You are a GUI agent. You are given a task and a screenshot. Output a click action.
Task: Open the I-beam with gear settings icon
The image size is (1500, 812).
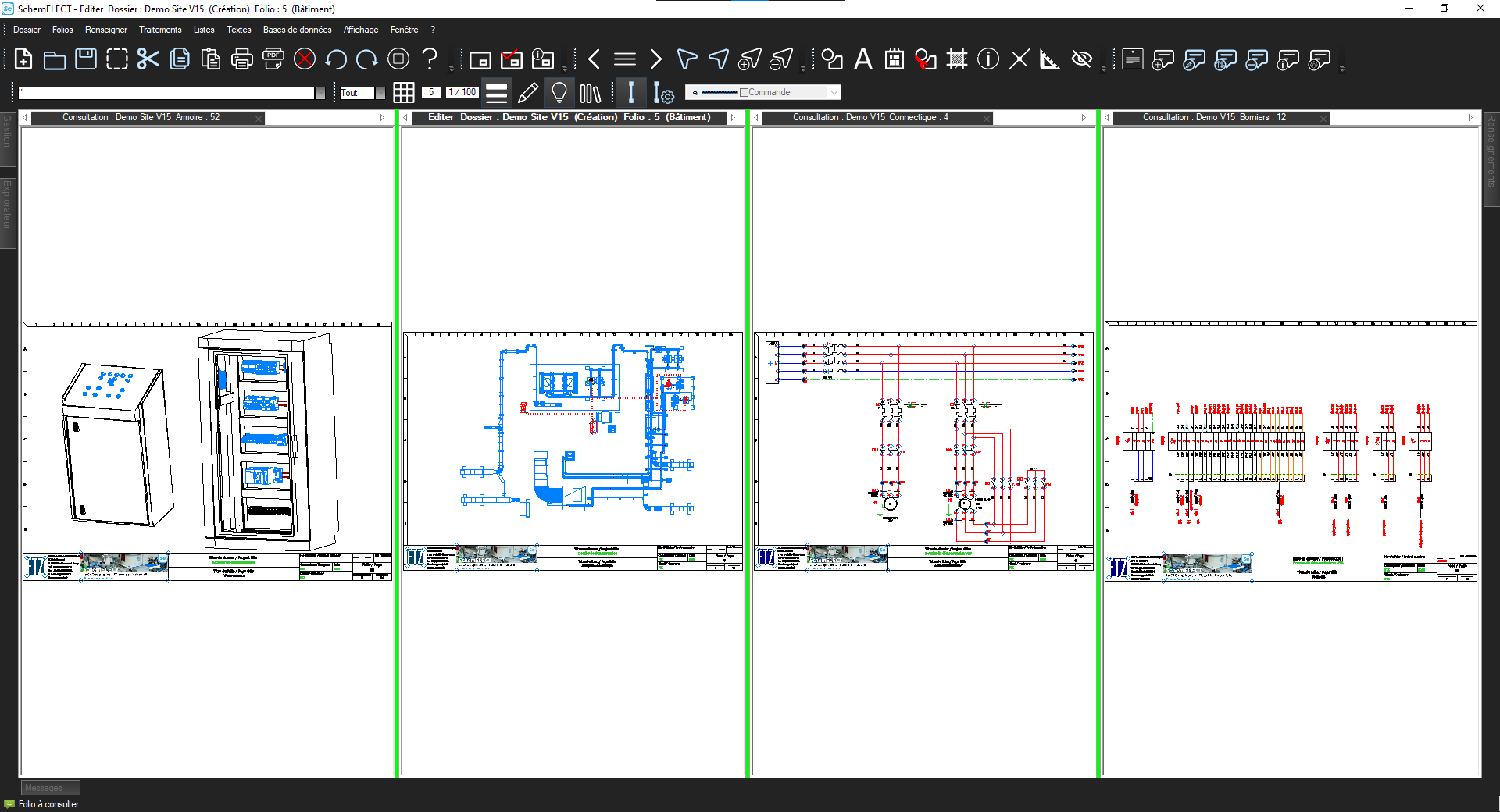point(663,93)
